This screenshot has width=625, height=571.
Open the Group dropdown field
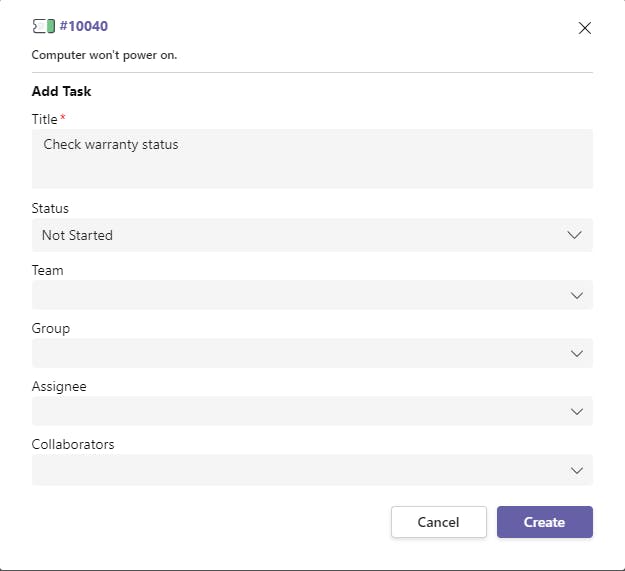pyautogui.click(x=300, y=353)
